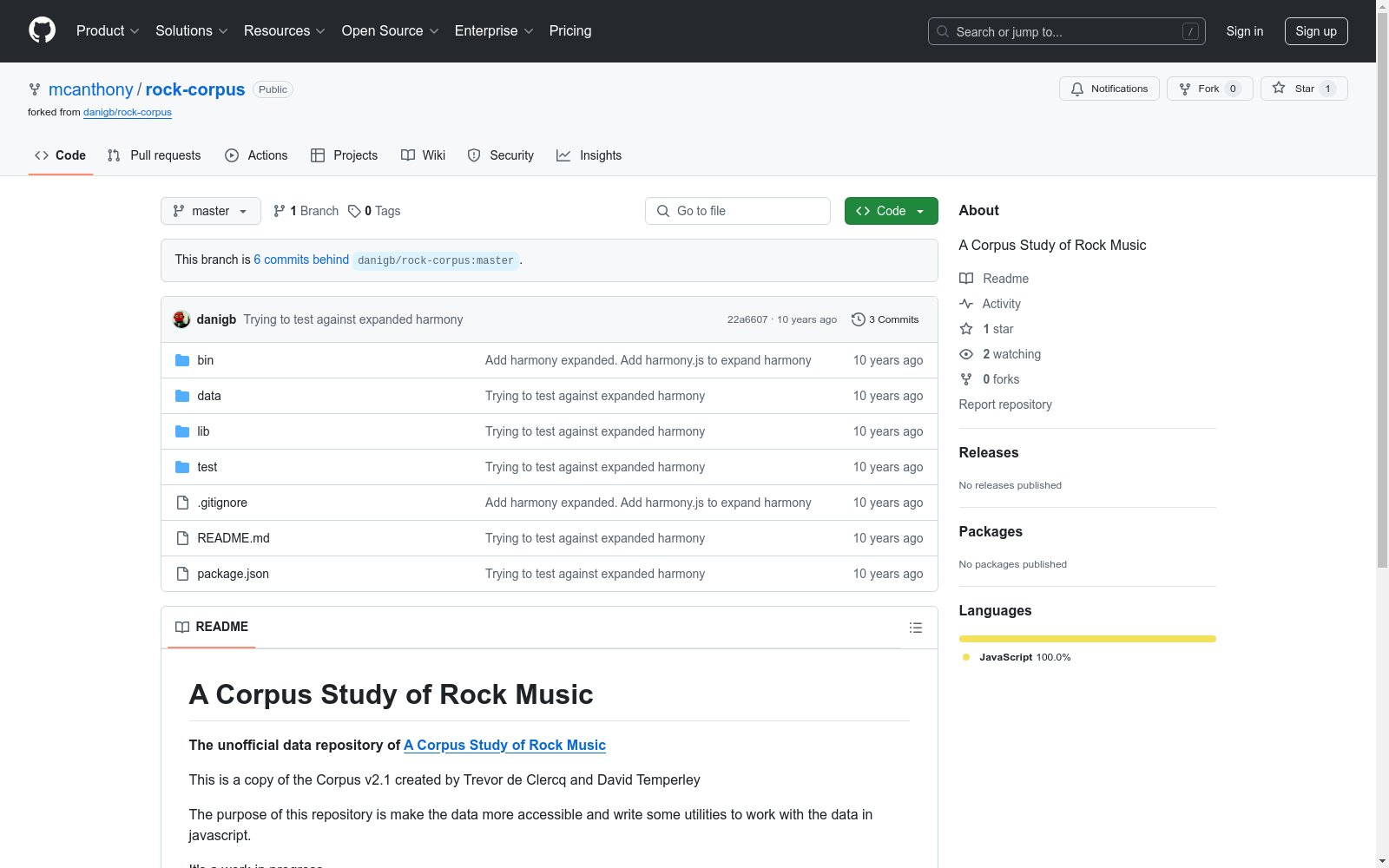Select the README tab header
The height and width of the screenshot is (868, 1389).
pyautogui.click(x=212, y=627)
